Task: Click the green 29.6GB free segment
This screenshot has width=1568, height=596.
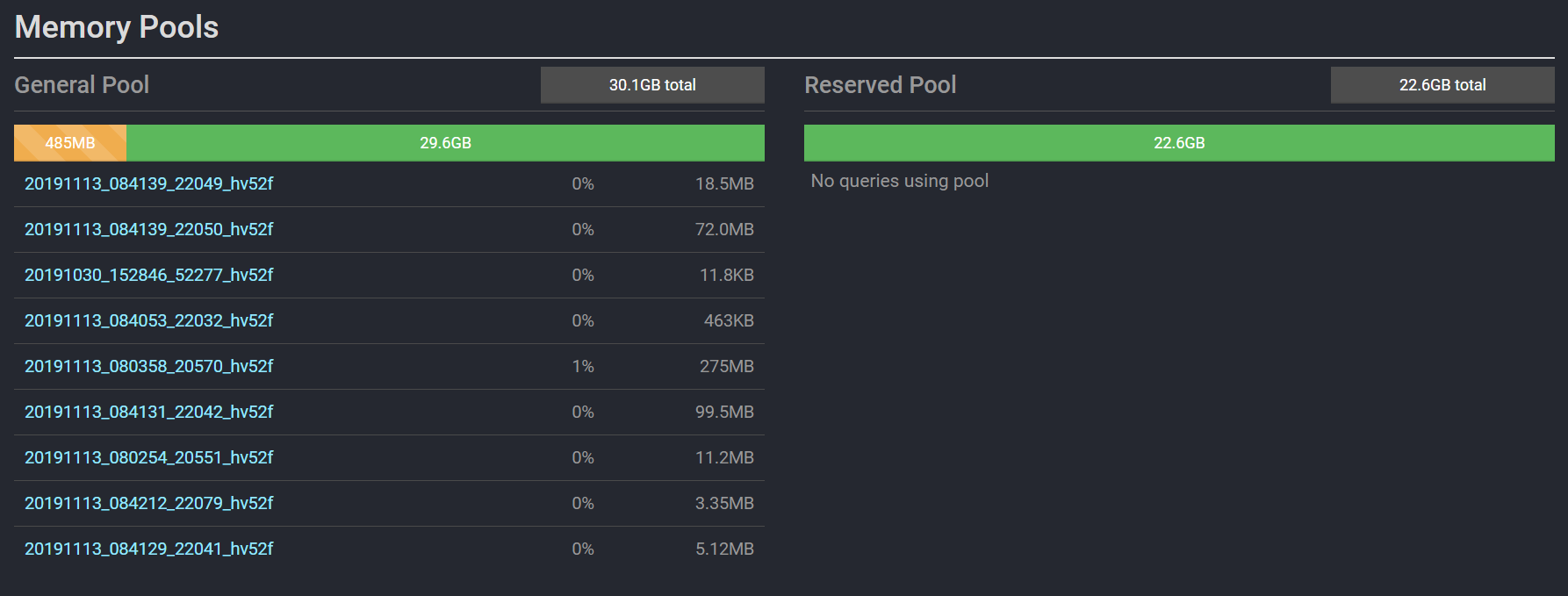Action: (445, 143)
